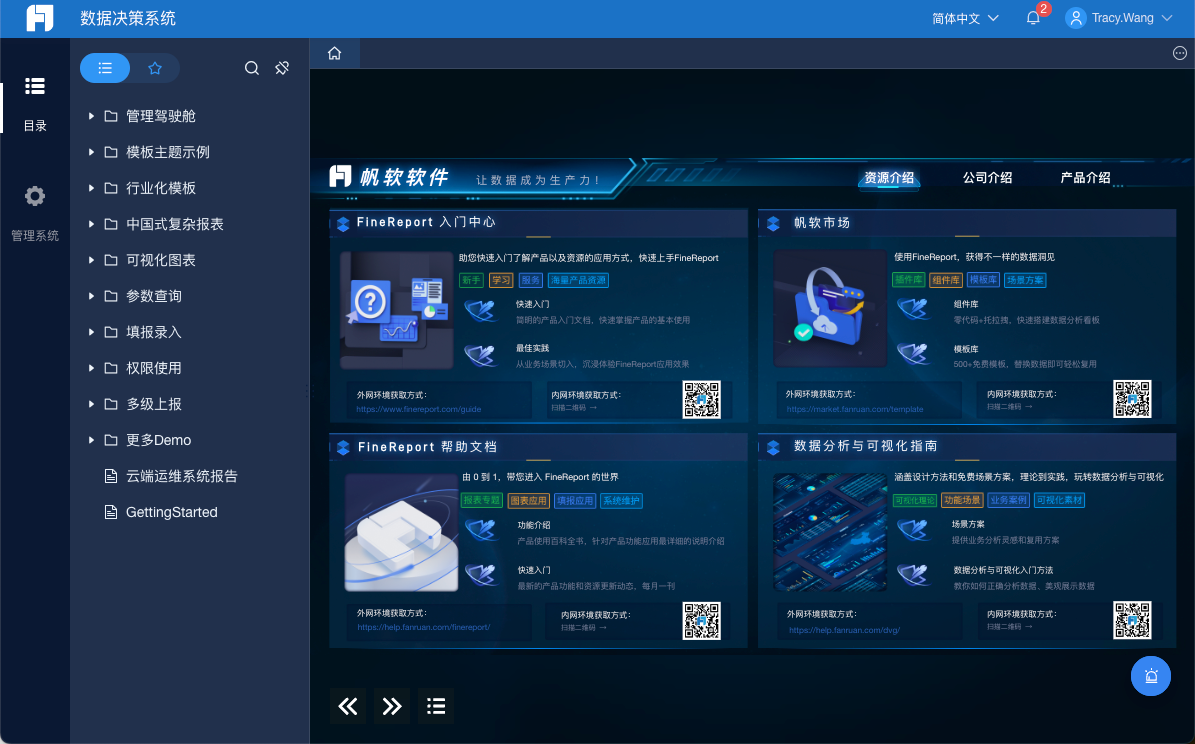This screenshot has height=744, width=1195.
Task: Click the 云端运维系统报告 document icon
Action: point(111,476)
